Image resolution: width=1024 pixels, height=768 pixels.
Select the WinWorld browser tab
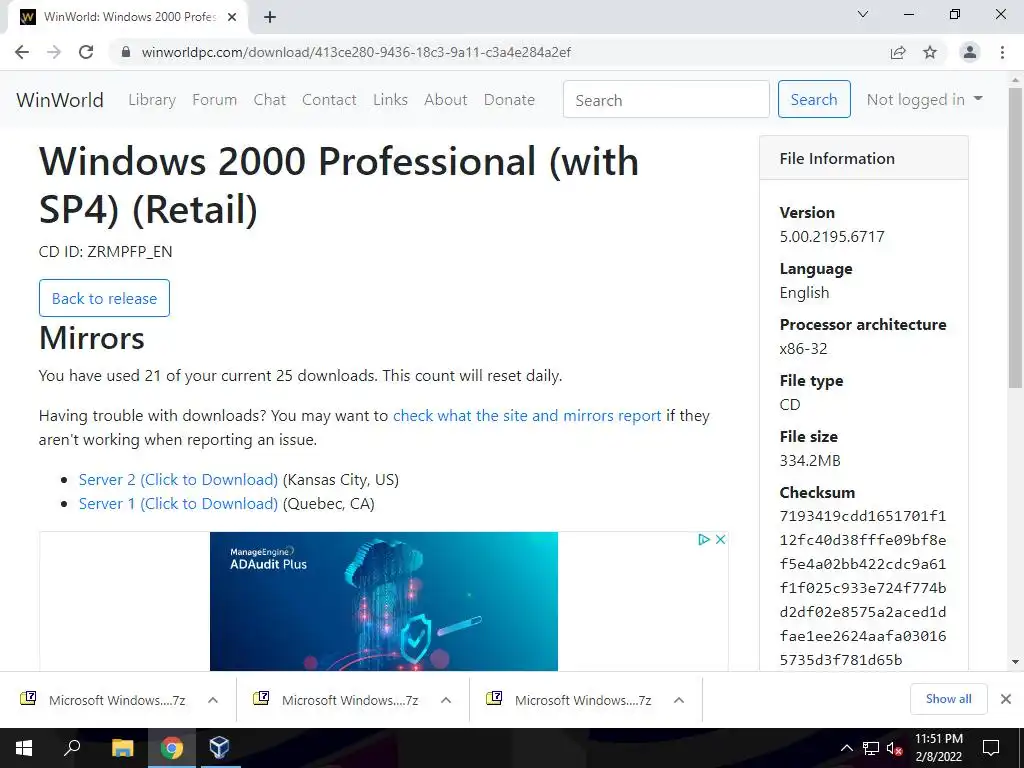(127, 18)
